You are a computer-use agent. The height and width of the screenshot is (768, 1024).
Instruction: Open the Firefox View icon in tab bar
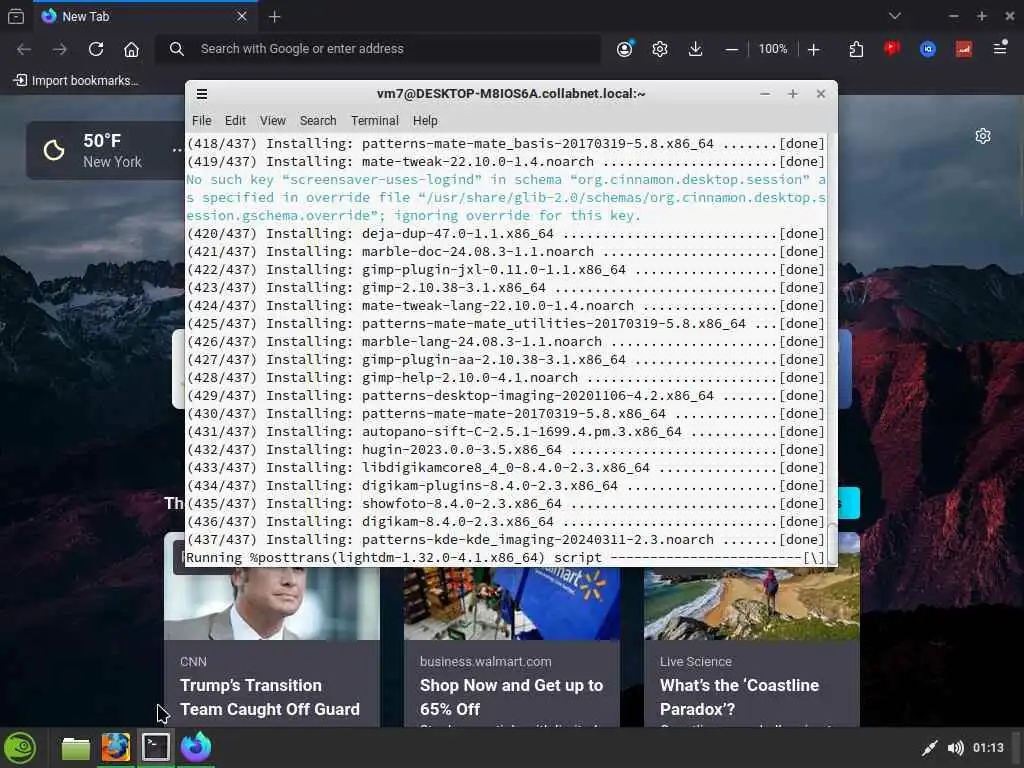[16, 16]
